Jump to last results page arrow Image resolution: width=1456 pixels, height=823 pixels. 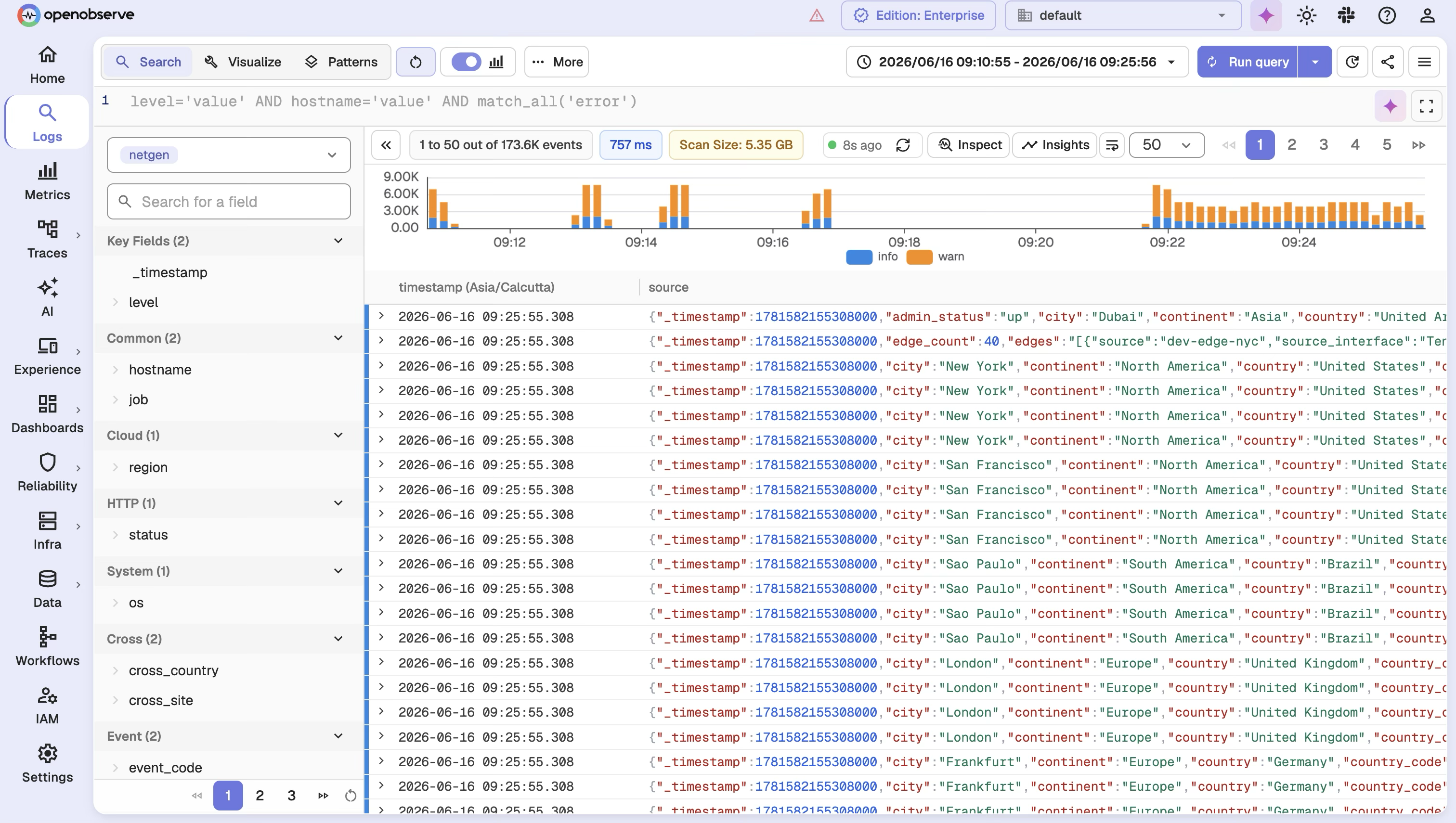click(1418, 145)
